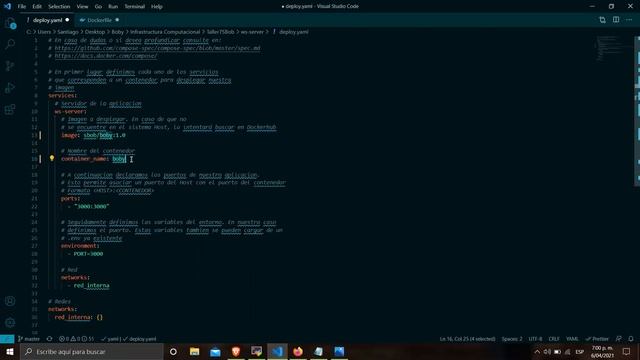Open the Edit menu

coord(37,7)
